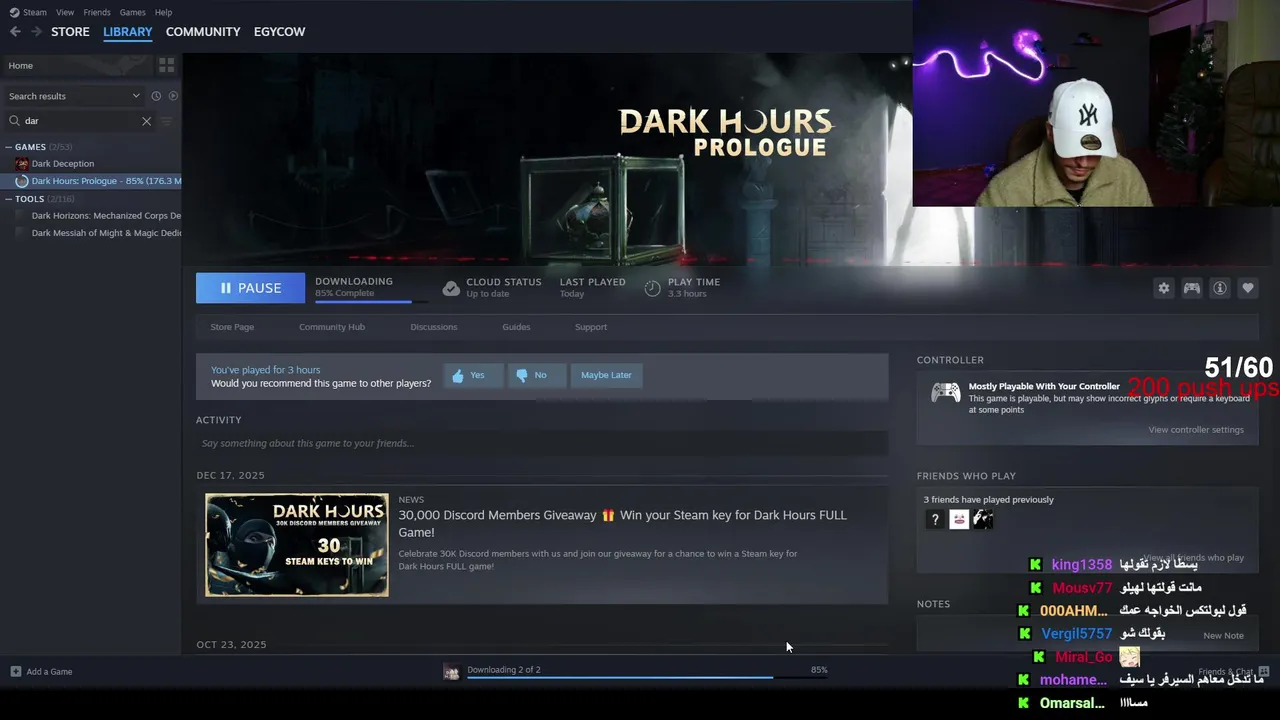
Task: Go back with the left arrow
Action: point(15,32)
